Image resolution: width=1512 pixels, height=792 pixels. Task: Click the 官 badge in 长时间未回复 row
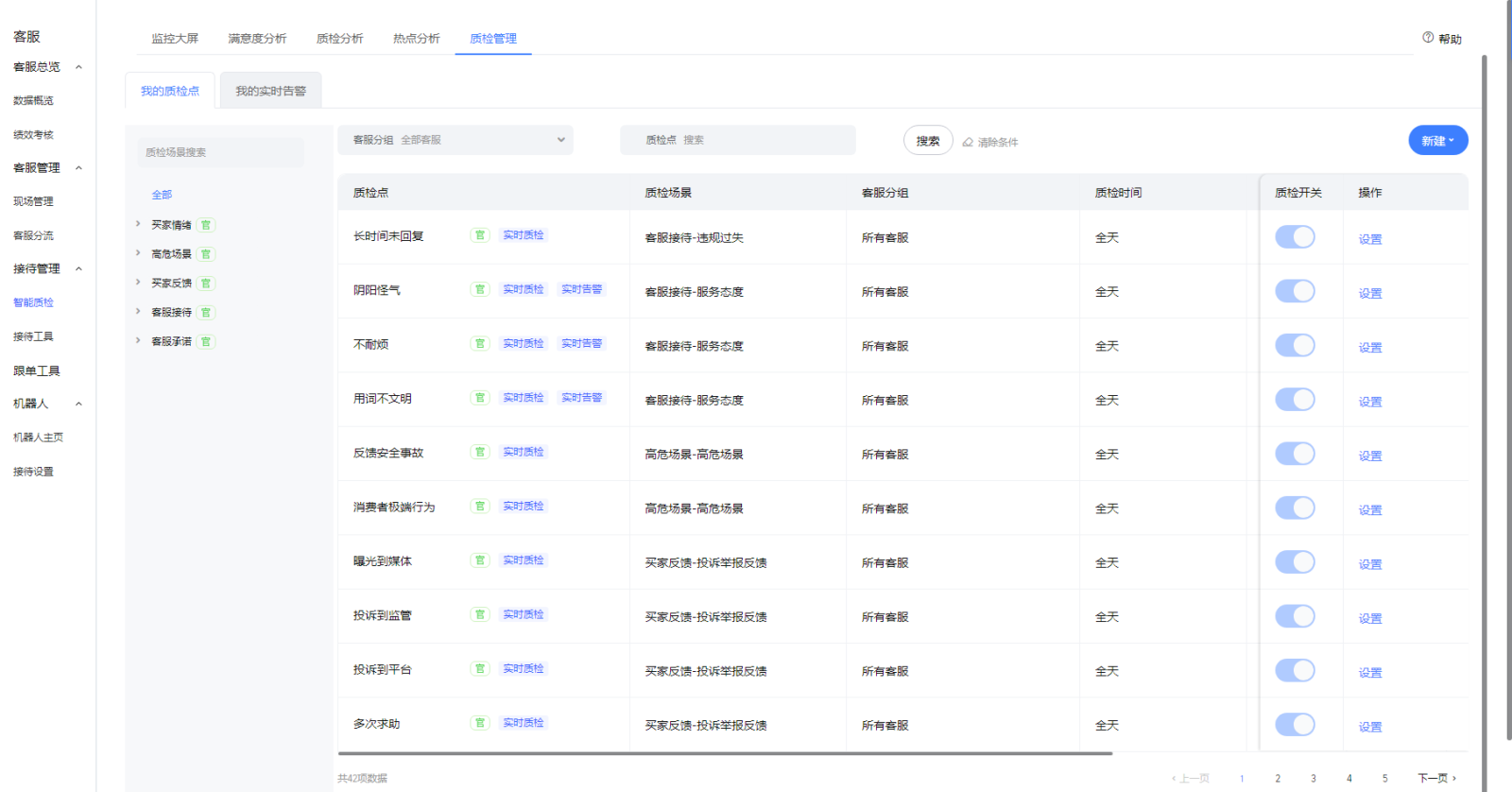pyautogui.click(x=480, y=235)
